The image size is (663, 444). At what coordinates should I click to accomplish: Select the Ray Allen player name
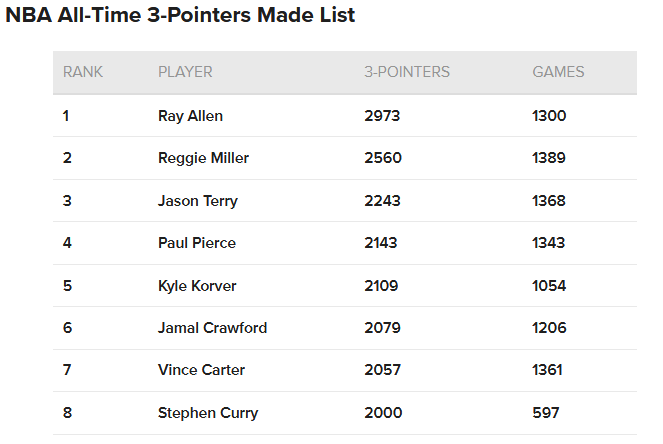tap(190, 116)
